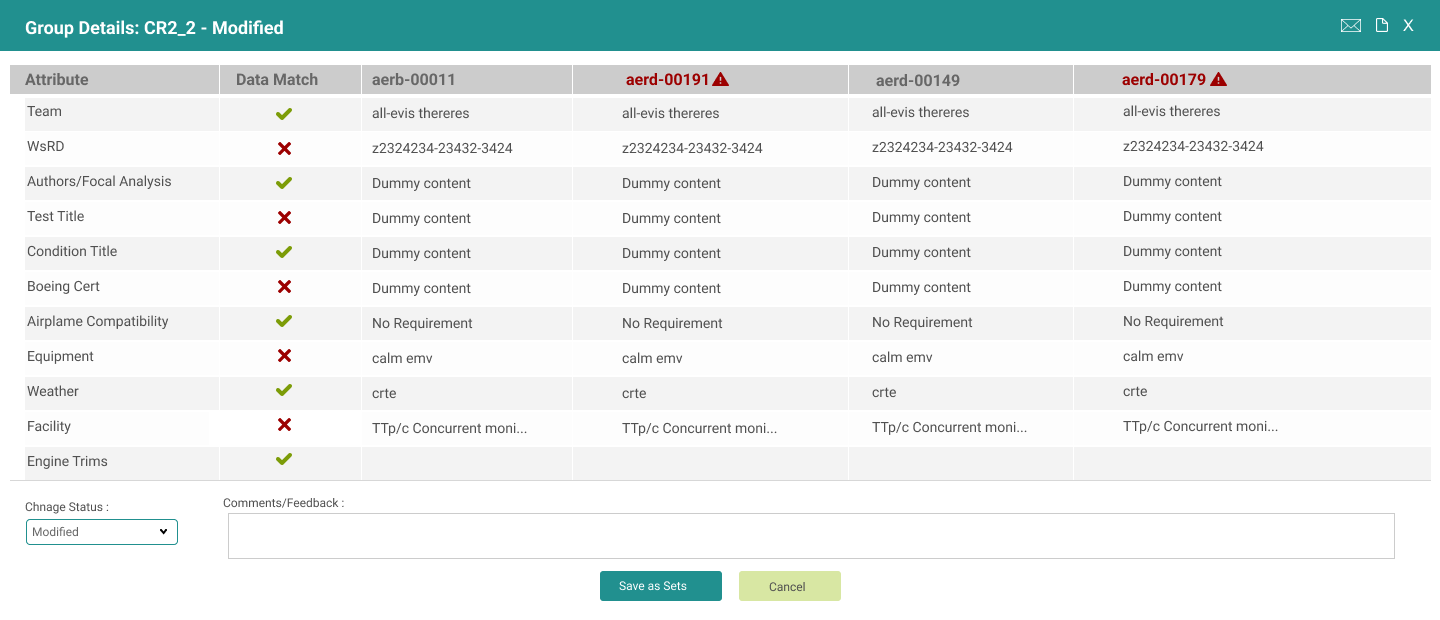Click green checkmark in Team row
This screenshot has height=620, width=1440.
[x=284, y=114]
